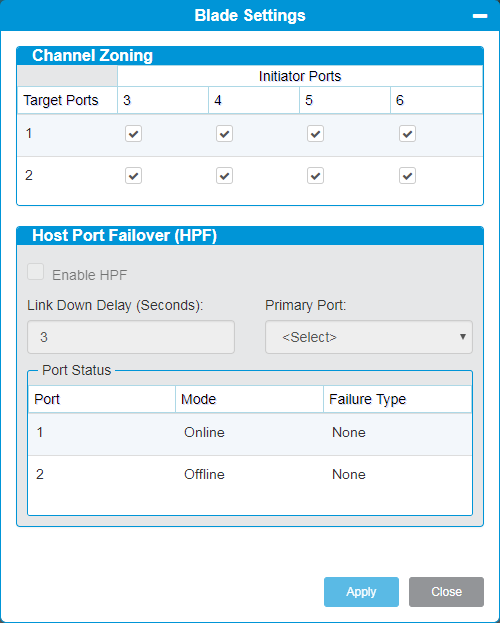Toggle target port 1 initiator port 5 checkbox
The width and height of the screenshot is (500, 623).
(315, 134)
